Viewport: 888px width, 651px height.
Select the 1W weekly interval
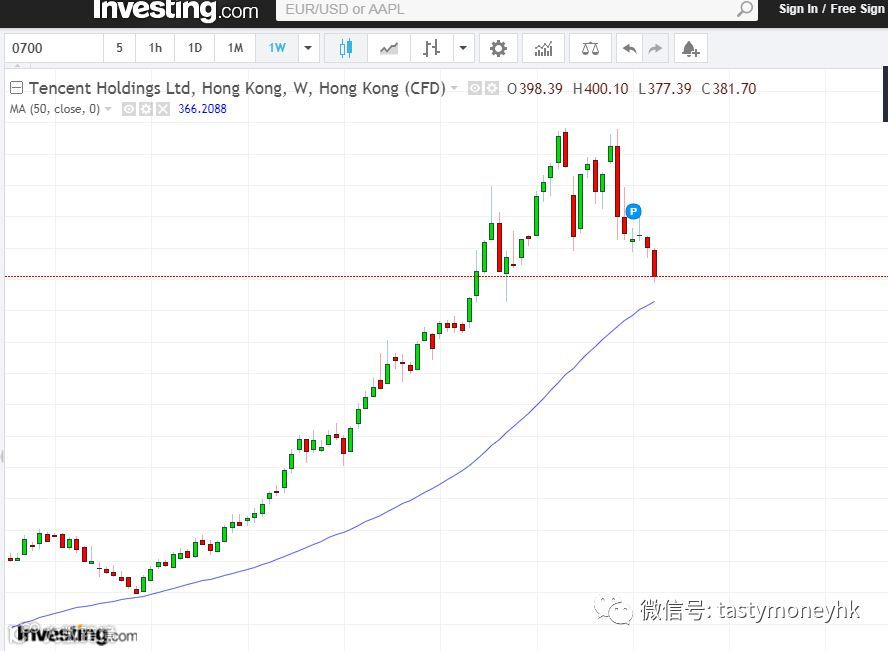[x=277, y=48]
